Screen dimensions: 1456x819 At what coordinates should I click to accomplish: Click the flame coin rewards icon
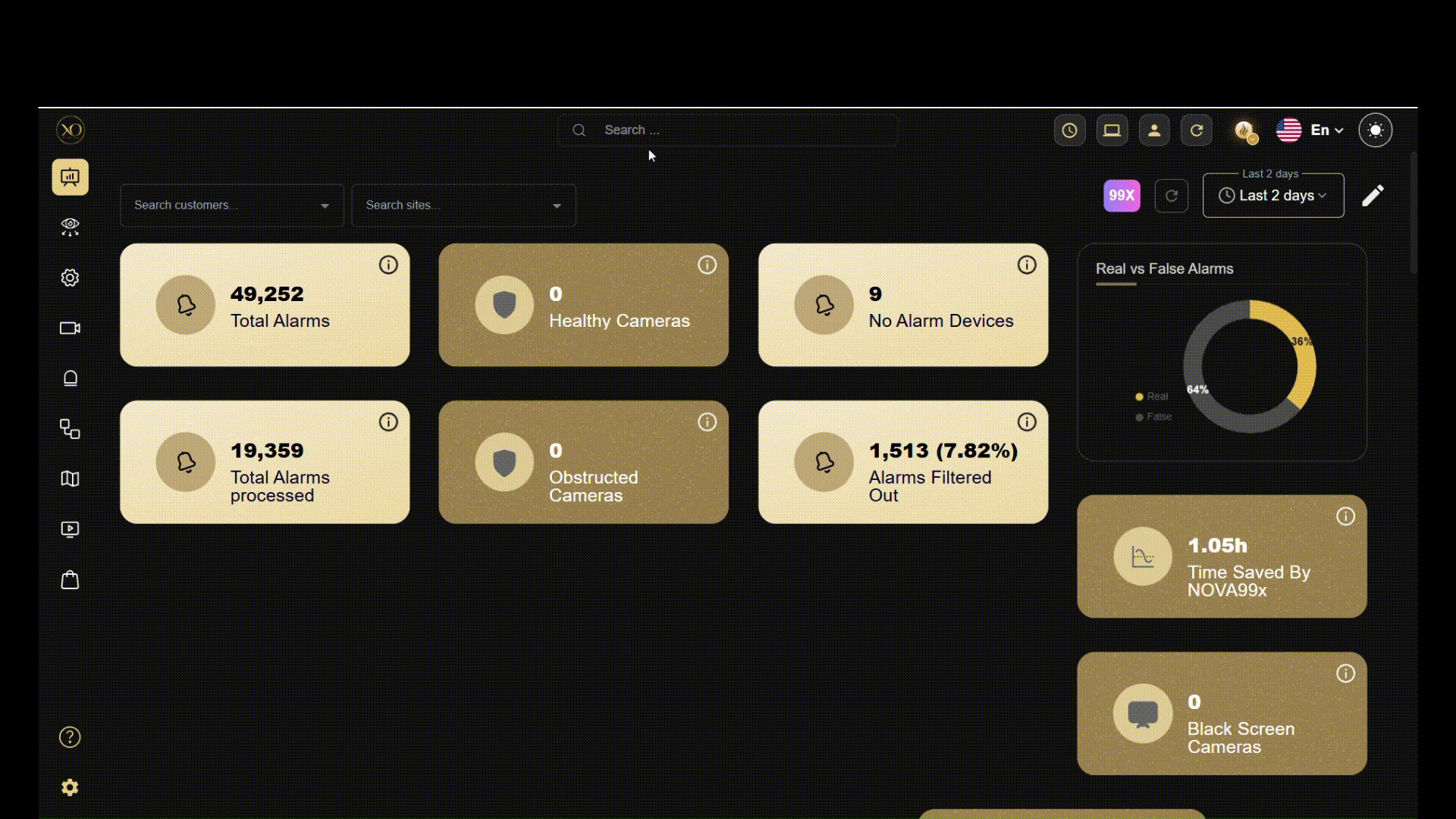coord(1245,131)
